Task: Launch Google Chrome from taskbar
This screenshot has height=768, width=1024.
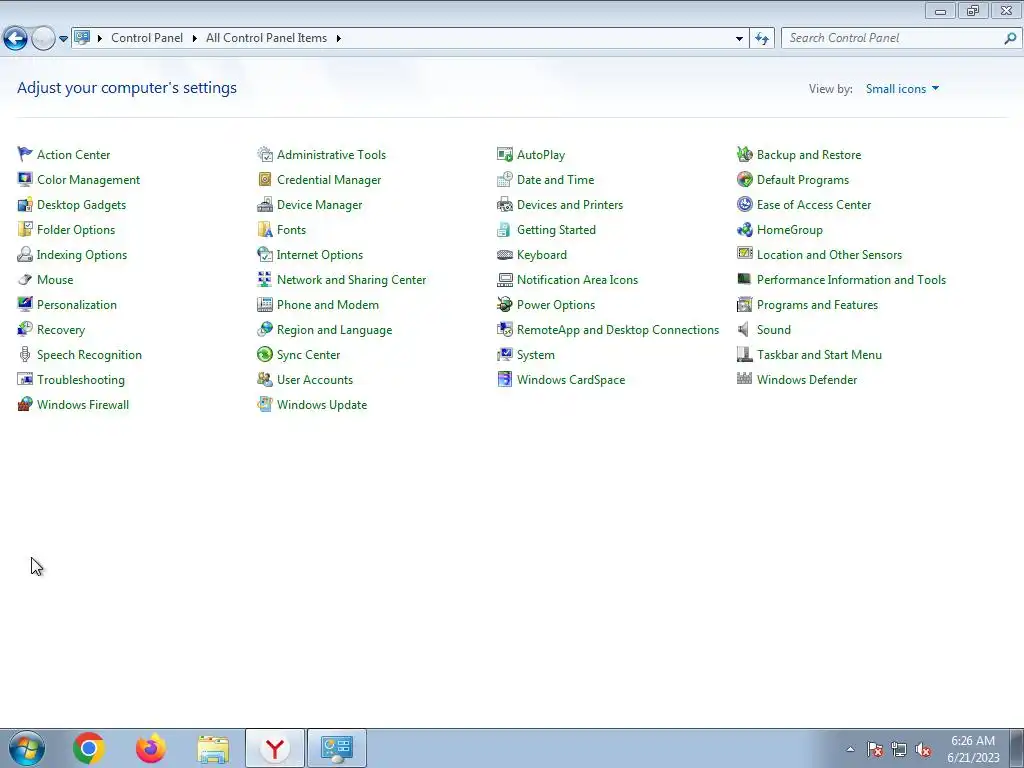Action: 89,748
